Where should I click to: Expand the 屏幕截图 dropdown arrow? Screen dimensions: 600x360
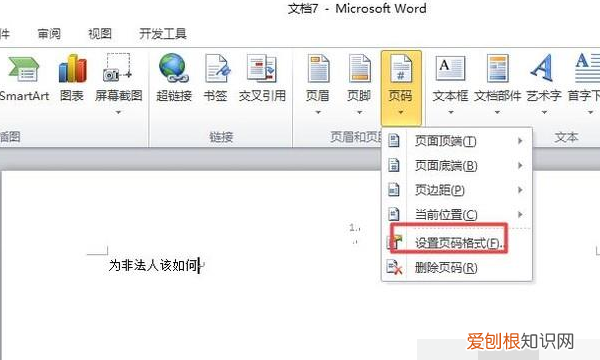coord(118,112)
